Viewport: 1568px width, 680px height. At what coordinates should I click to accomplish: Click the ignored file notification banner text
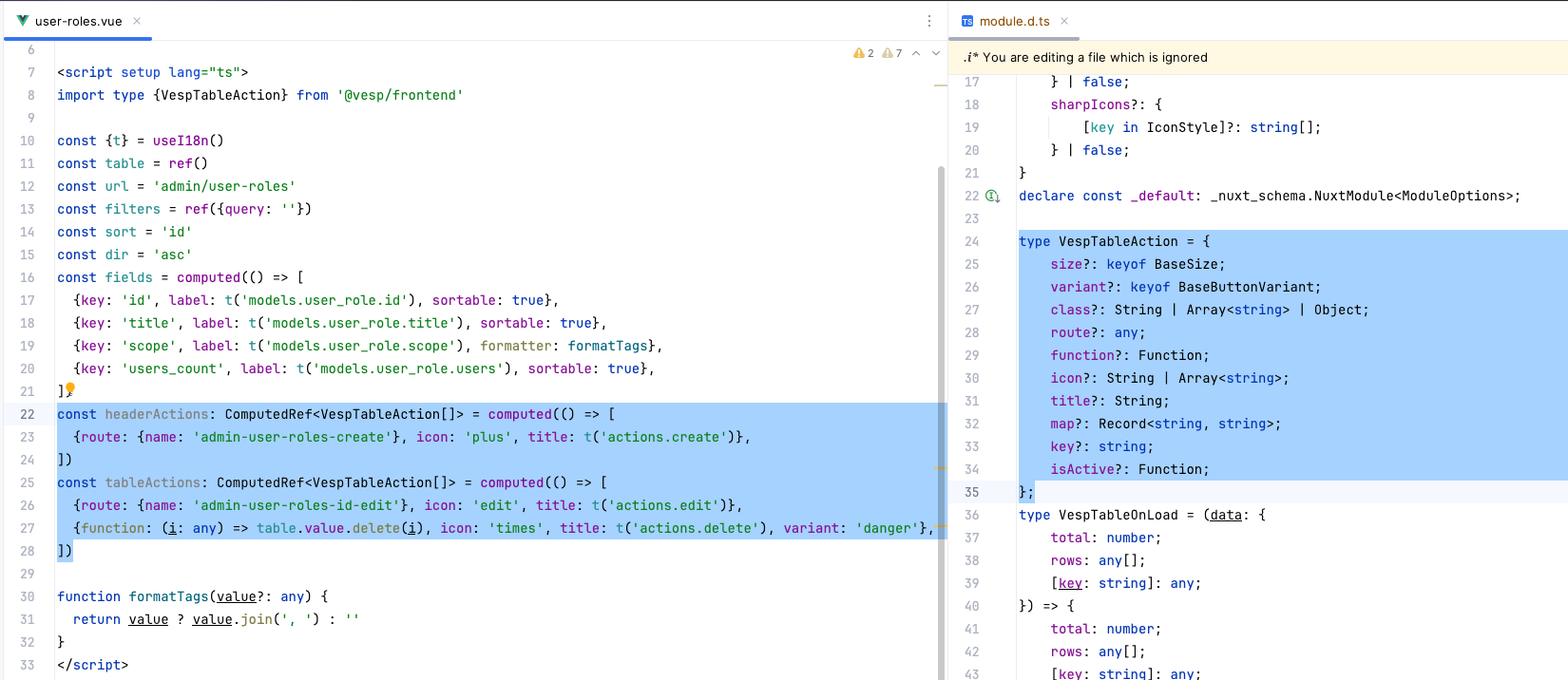click(1095, 57)
